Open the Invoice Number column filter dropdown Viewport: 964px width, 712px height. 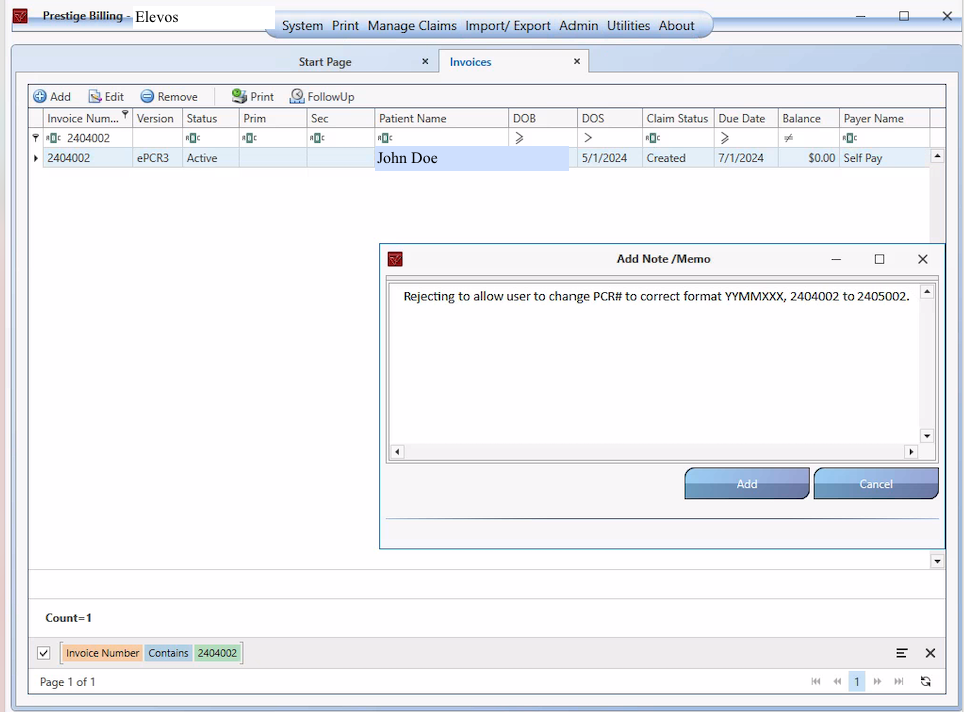coord(125,115)
